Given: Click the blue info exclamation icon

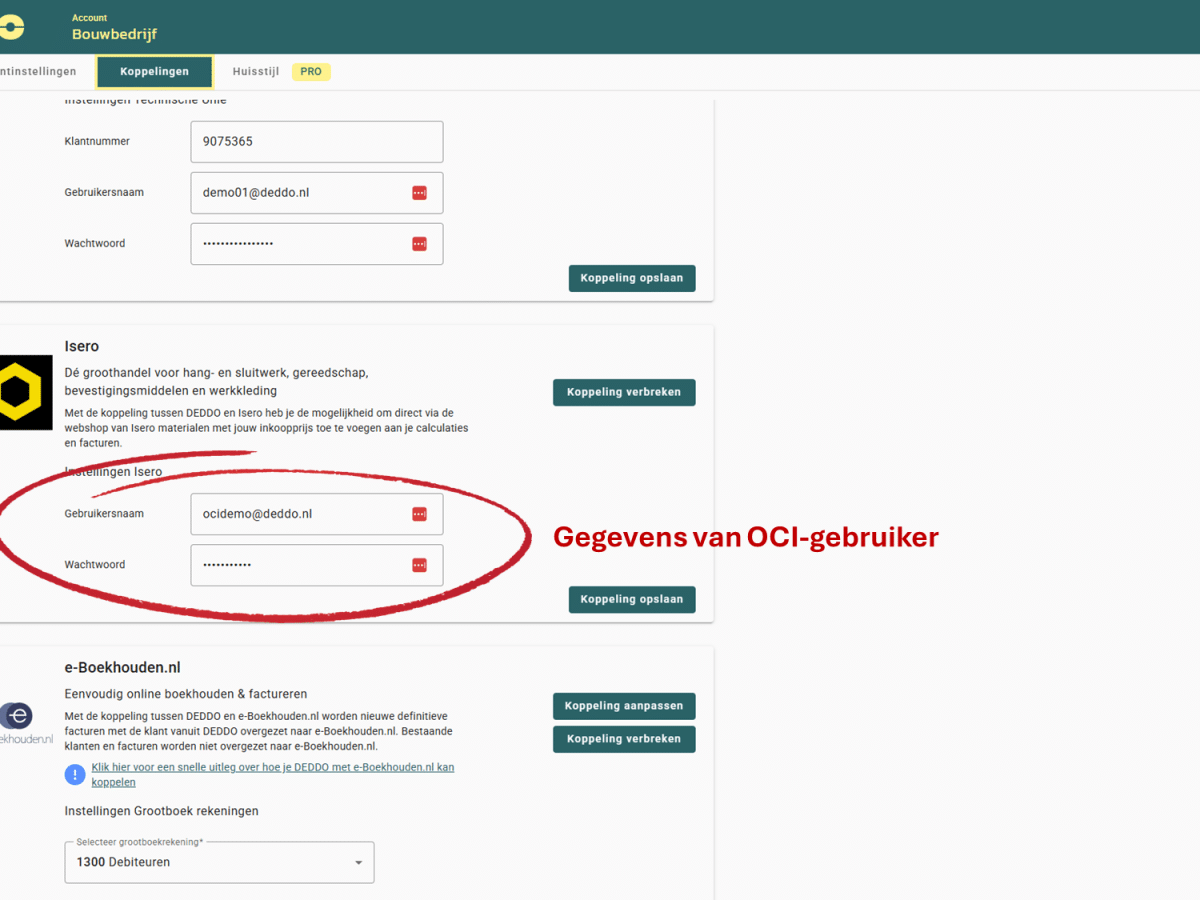Looking at the screenshot, I should (75, 774).
